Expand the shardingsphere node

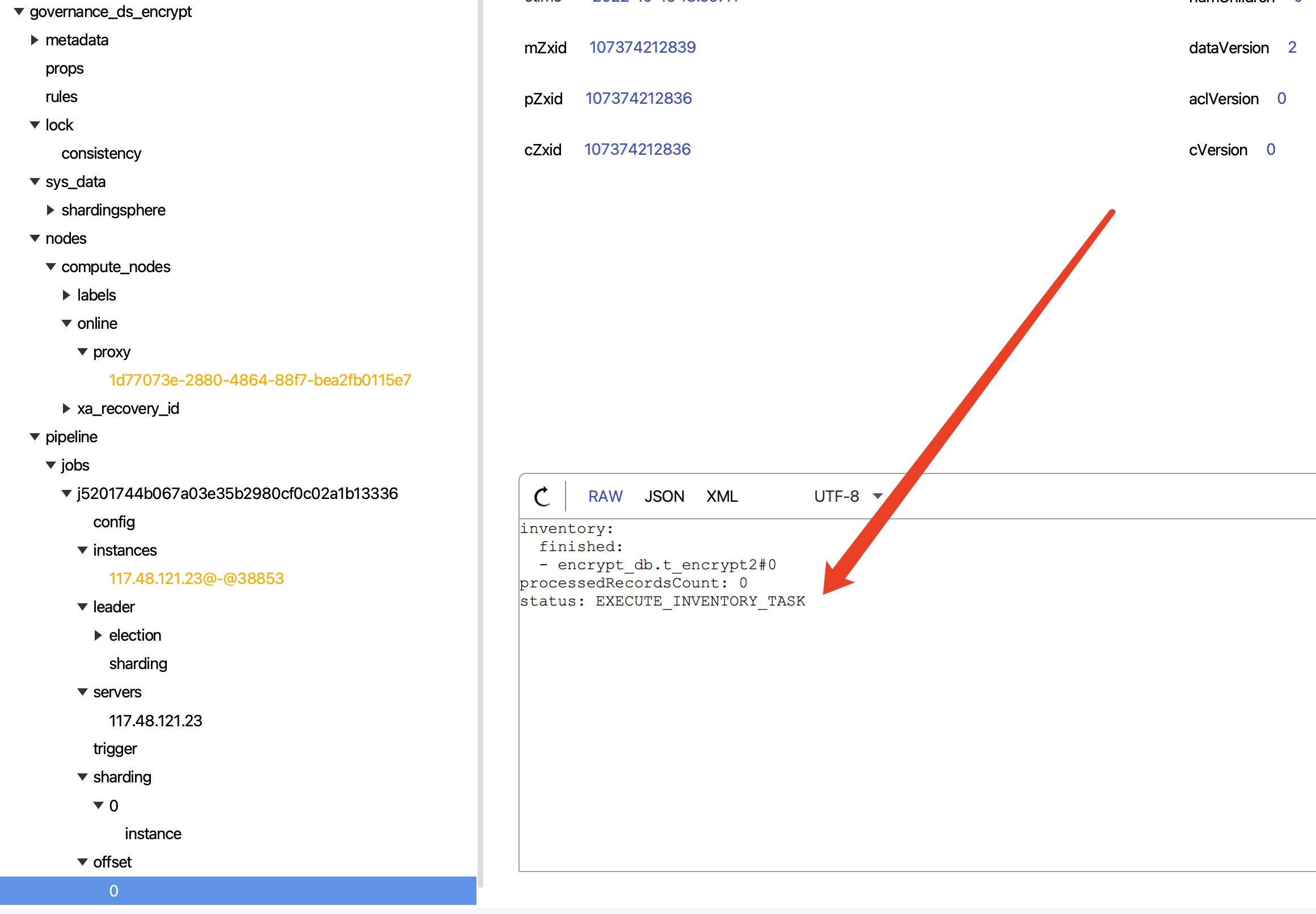pos(50,210)
